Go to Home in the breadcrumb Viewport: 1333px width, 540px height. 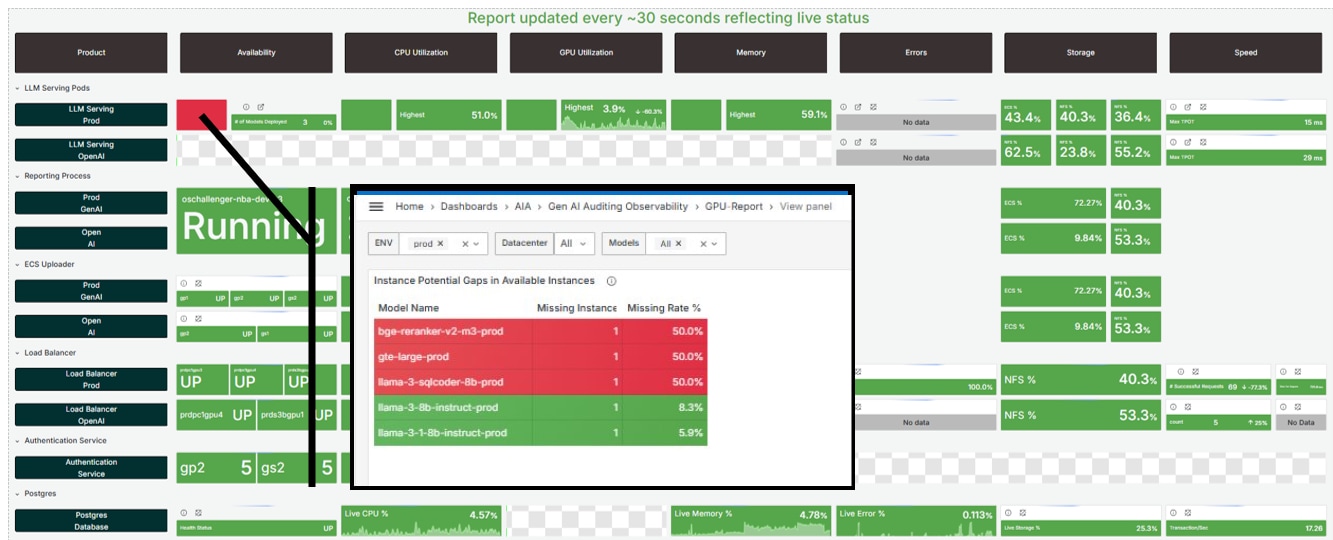pyautogui.click(x=409, y=206)
